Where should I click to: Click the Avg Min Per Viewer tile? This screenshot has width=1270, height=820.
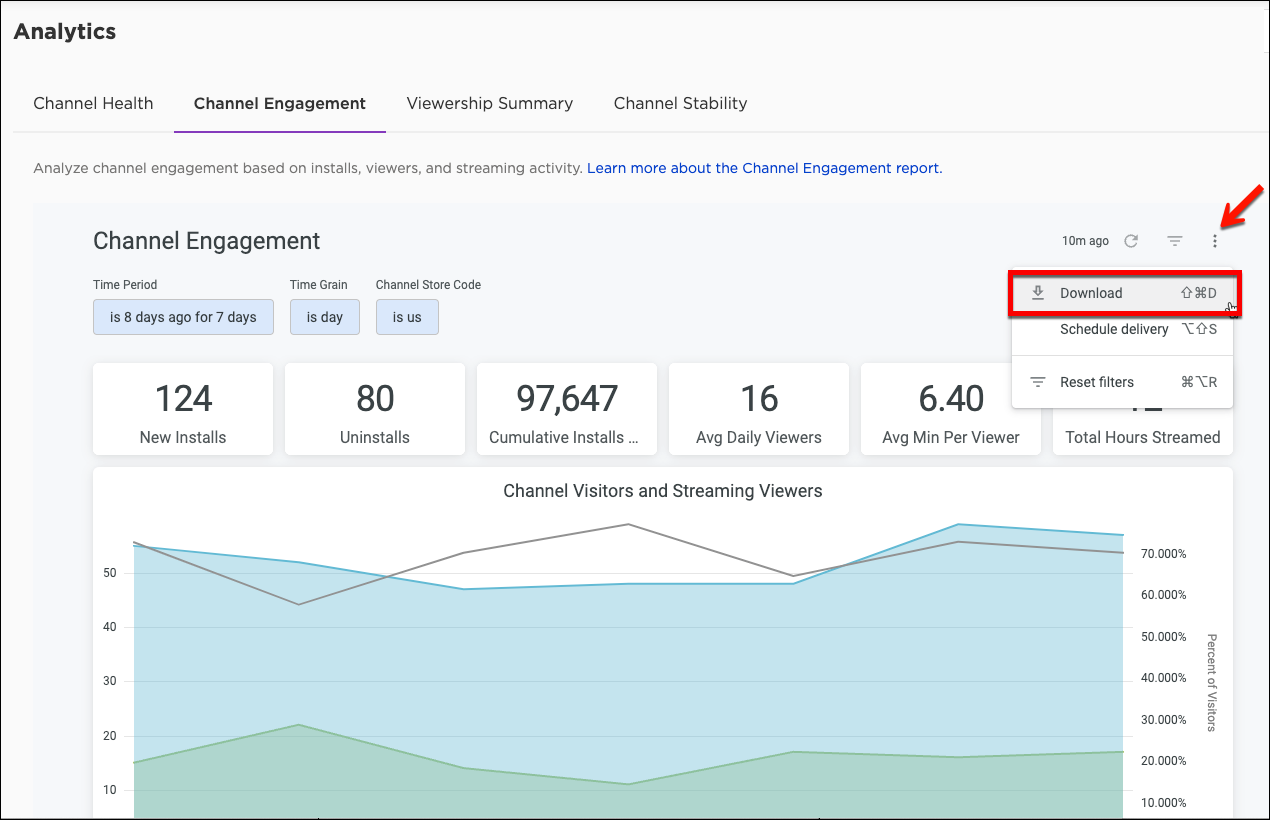(951, 409)
